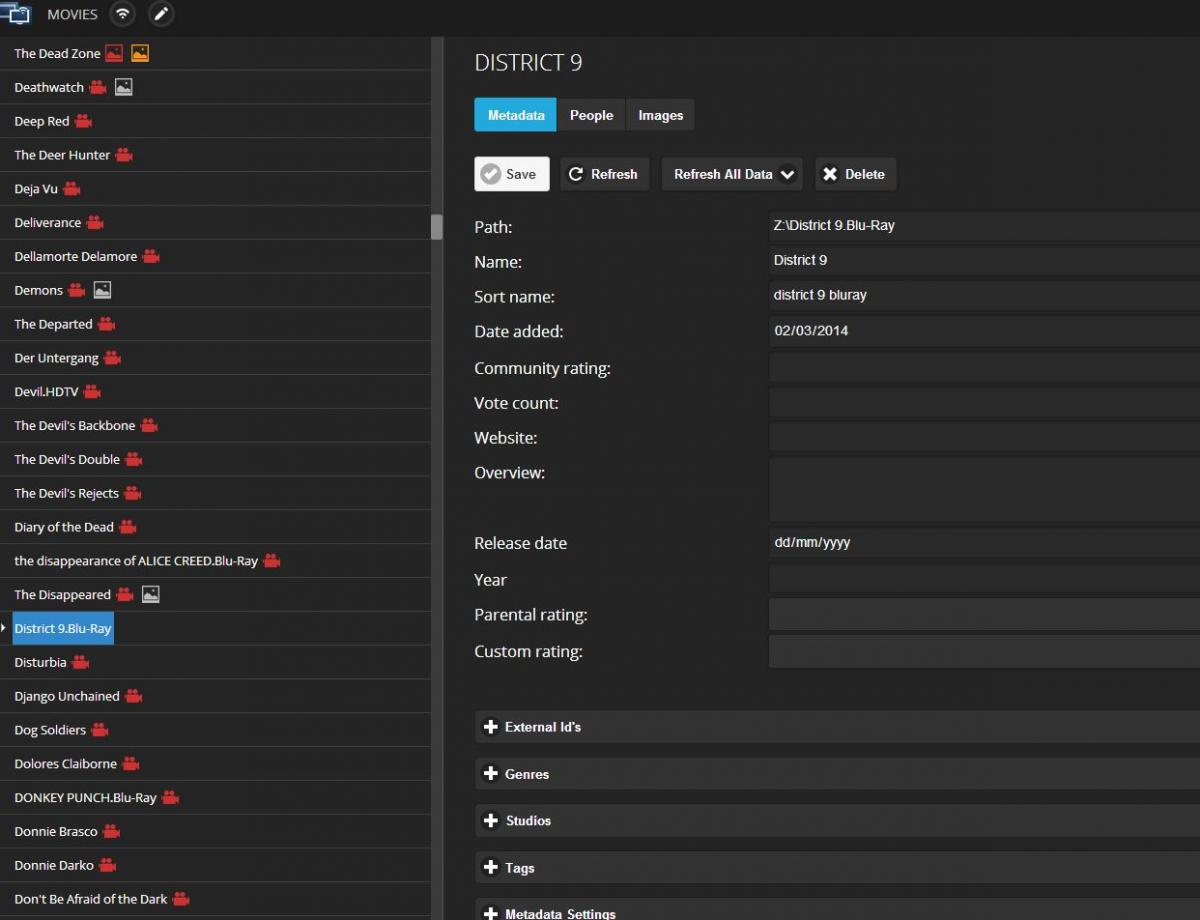Switch to the People tab

(x=591, y=114)
